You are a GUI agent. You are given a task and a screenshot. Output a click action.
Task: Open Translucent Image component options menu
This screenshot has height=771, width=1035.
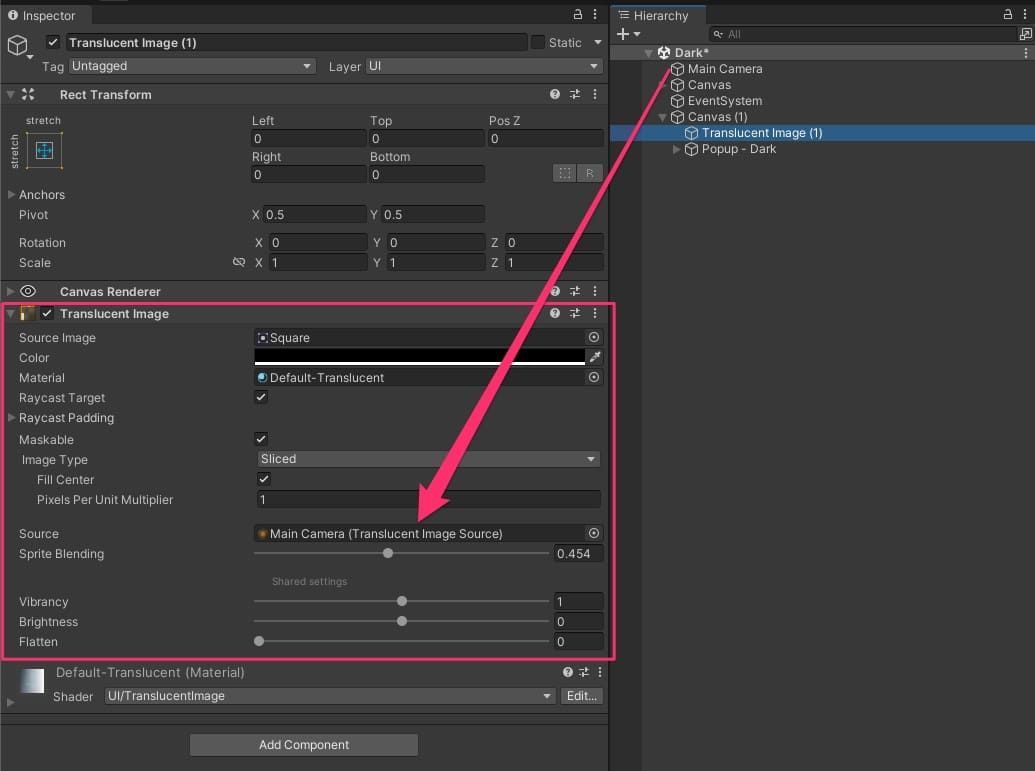pos(595,313)
